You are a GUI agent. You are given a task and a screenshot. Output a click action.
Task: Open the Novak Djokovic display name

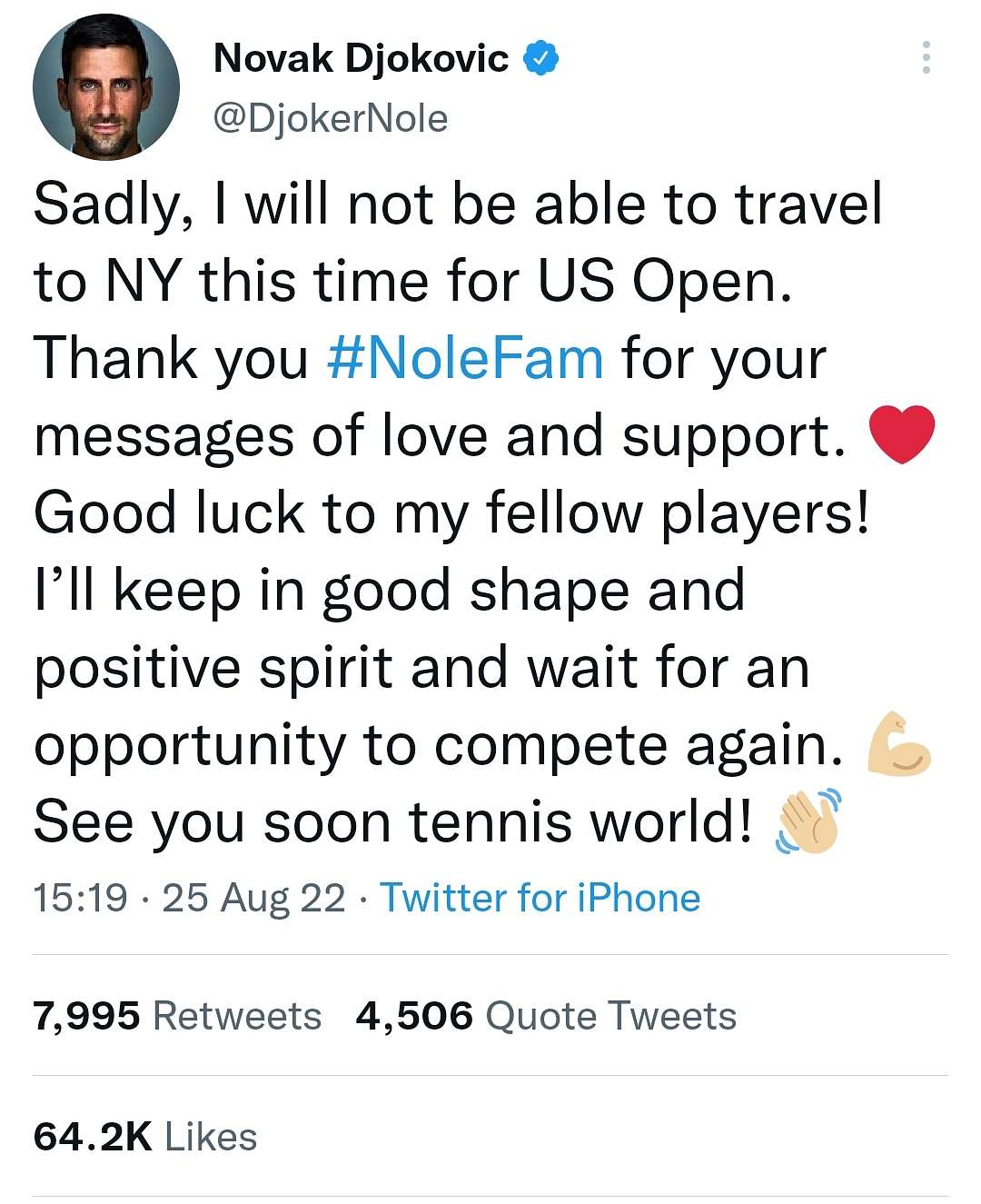pos(361,58)
